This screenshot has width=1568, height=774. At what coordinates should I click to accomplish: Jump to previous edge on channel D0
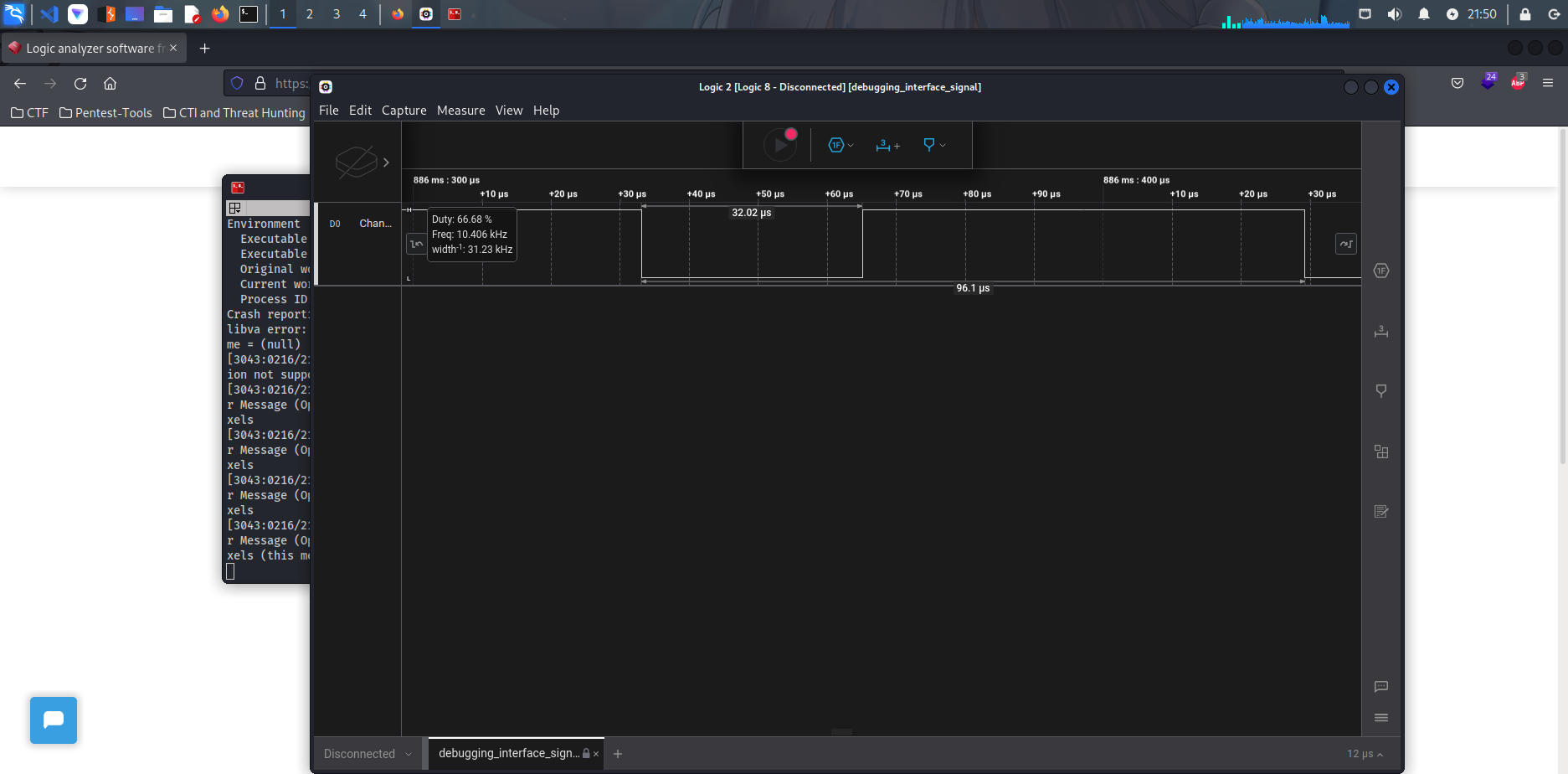coord(416,244)
